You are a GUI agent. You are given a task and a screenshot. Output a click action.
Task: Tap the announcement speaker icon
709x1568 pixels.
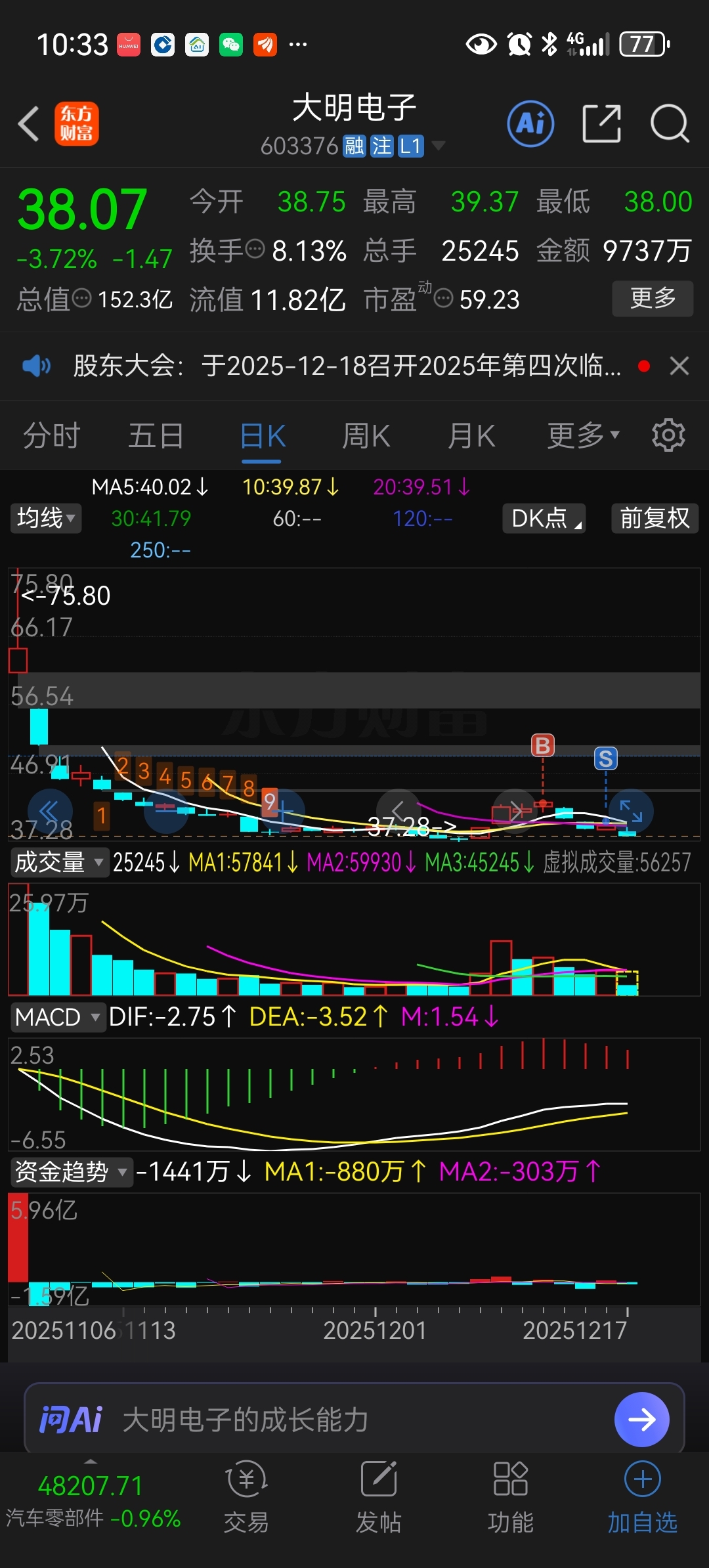point(36,366)
